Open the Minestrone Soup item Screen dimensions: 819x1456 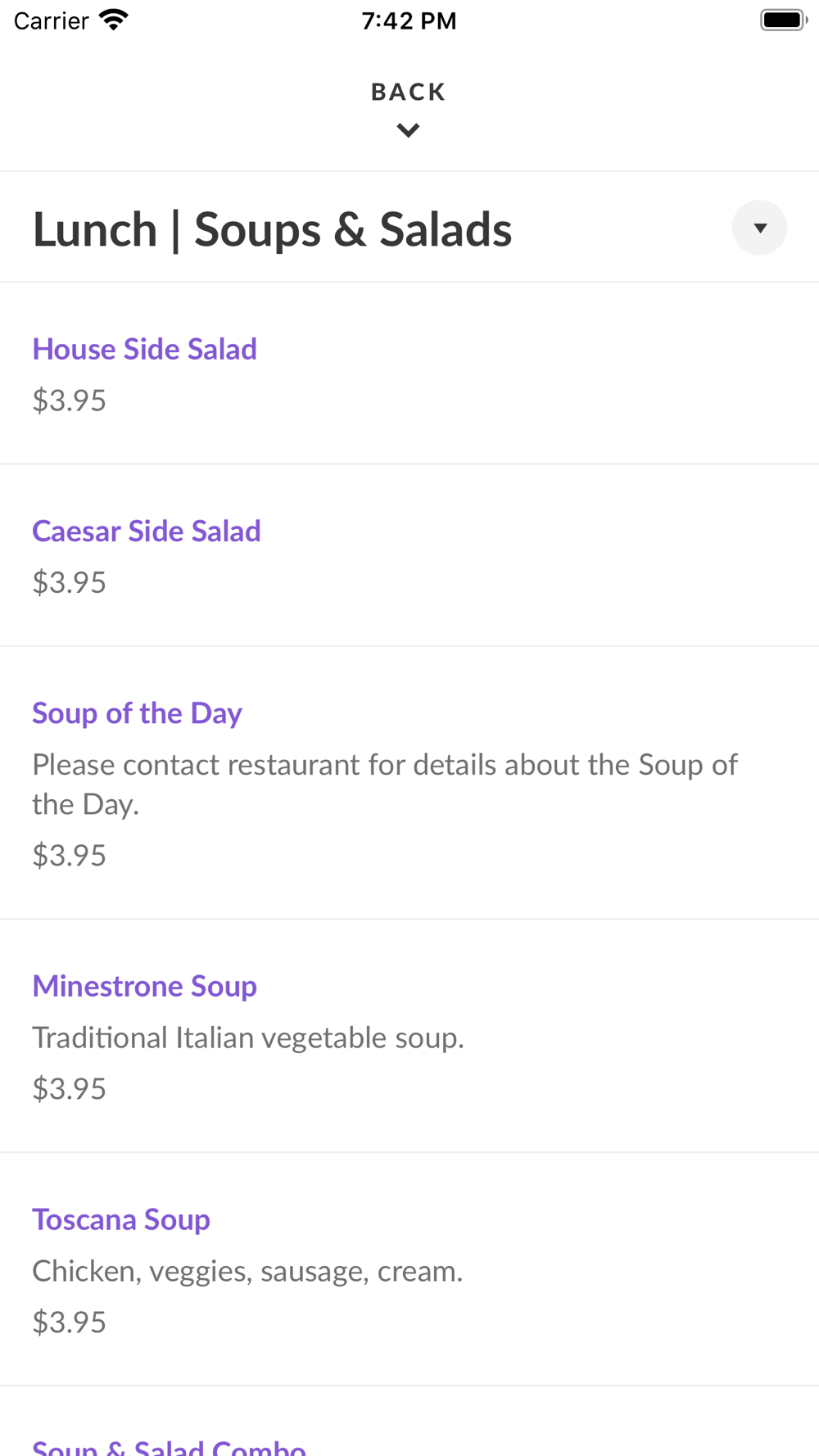tap(144, 986)
